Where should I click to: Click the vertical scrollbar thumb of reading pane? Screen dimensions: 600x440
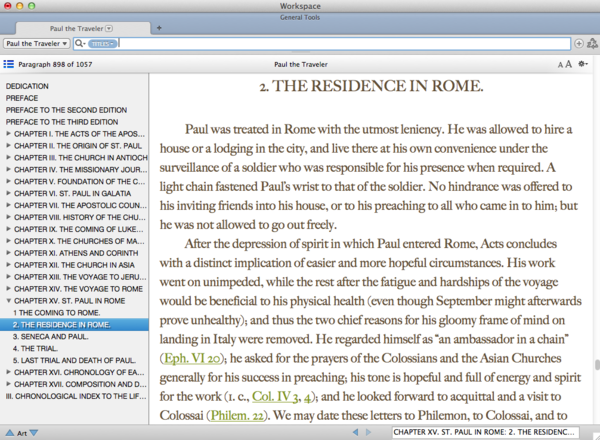597,365
